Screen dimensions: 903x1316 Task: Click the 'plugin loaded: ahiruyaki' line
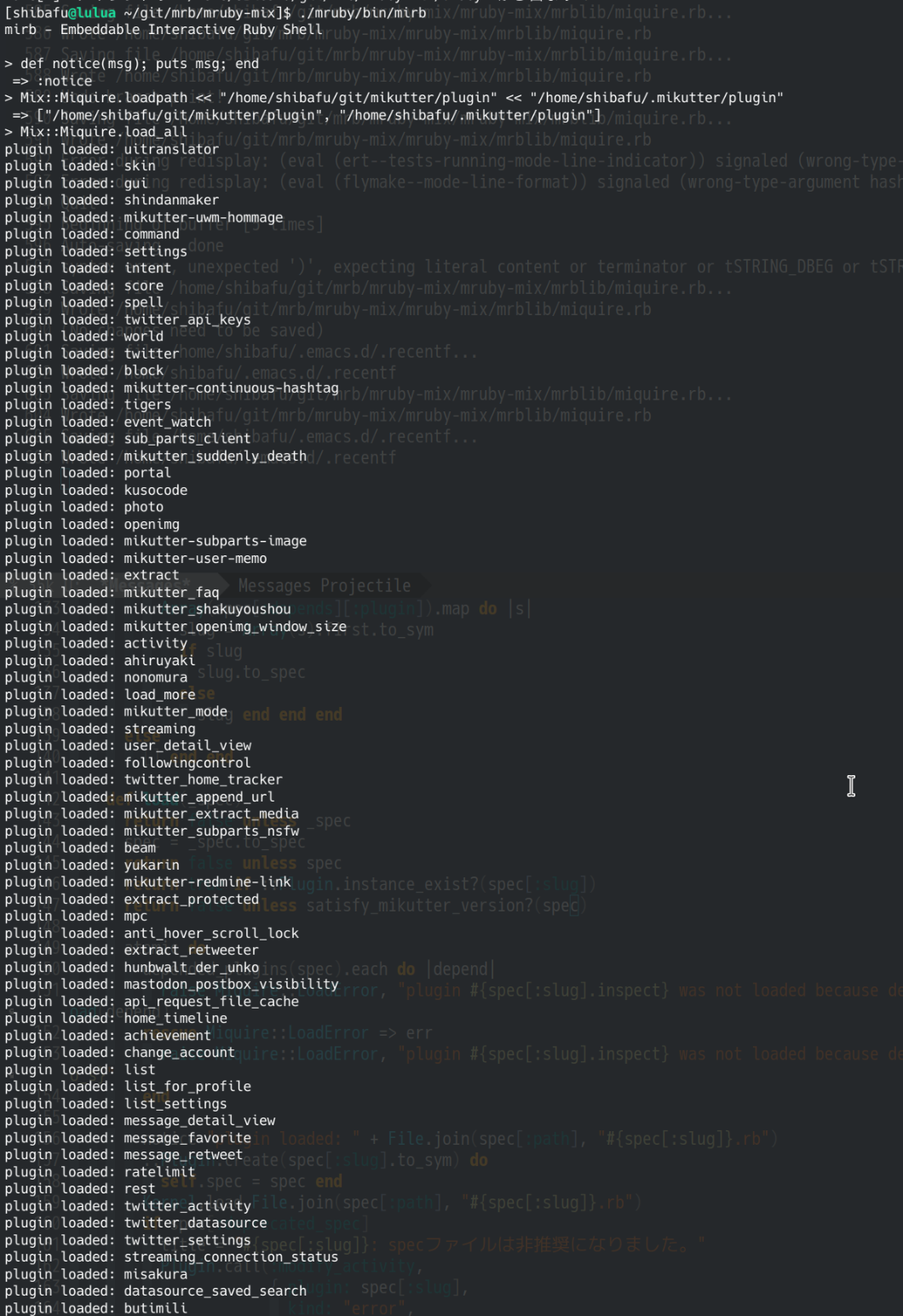(x=100, y=660)
